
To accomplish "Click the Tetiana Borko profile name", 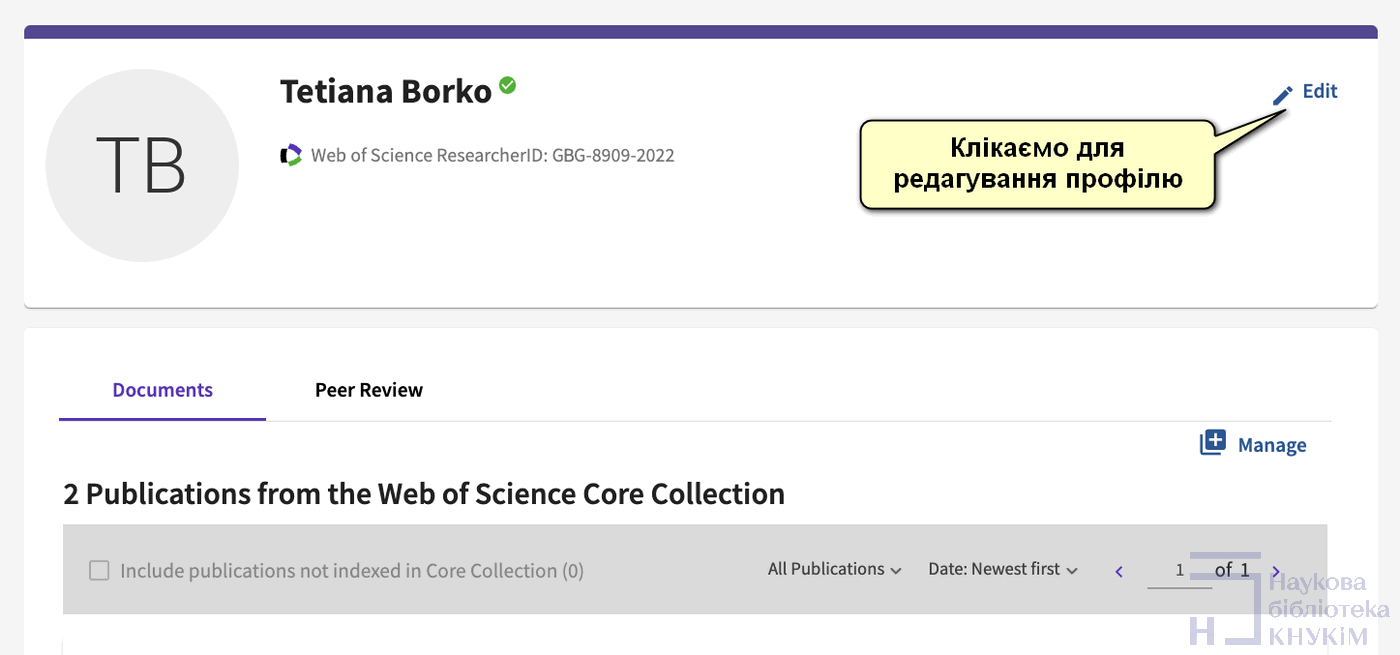I will tap(386, 92).
